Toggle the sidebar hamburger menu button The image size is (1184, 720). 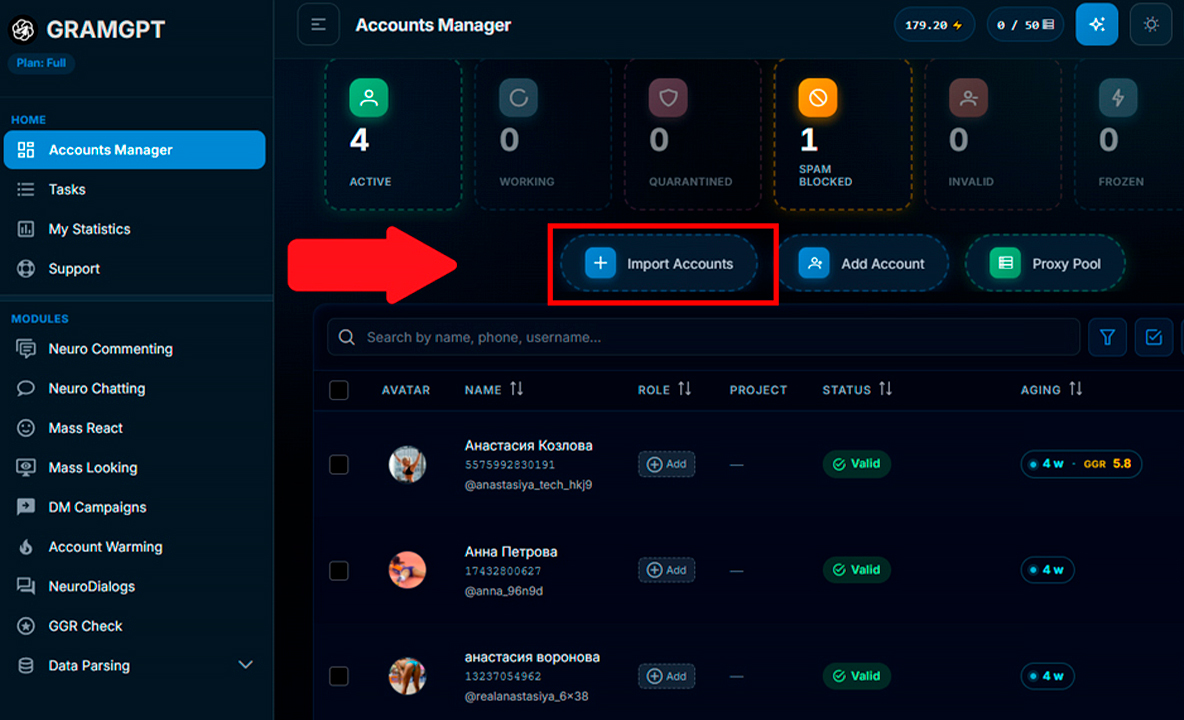click(318, 25)
